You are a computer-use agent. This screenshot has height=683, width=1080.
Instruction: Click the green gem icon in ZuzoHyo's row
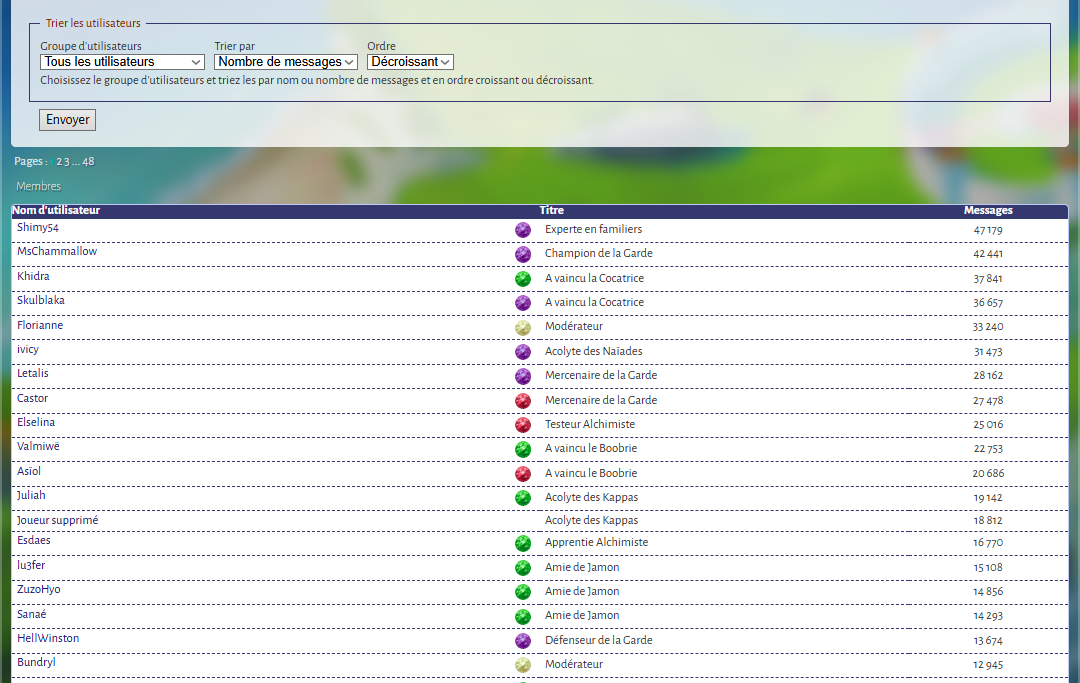pyautogui.click(x=523, y=592)
